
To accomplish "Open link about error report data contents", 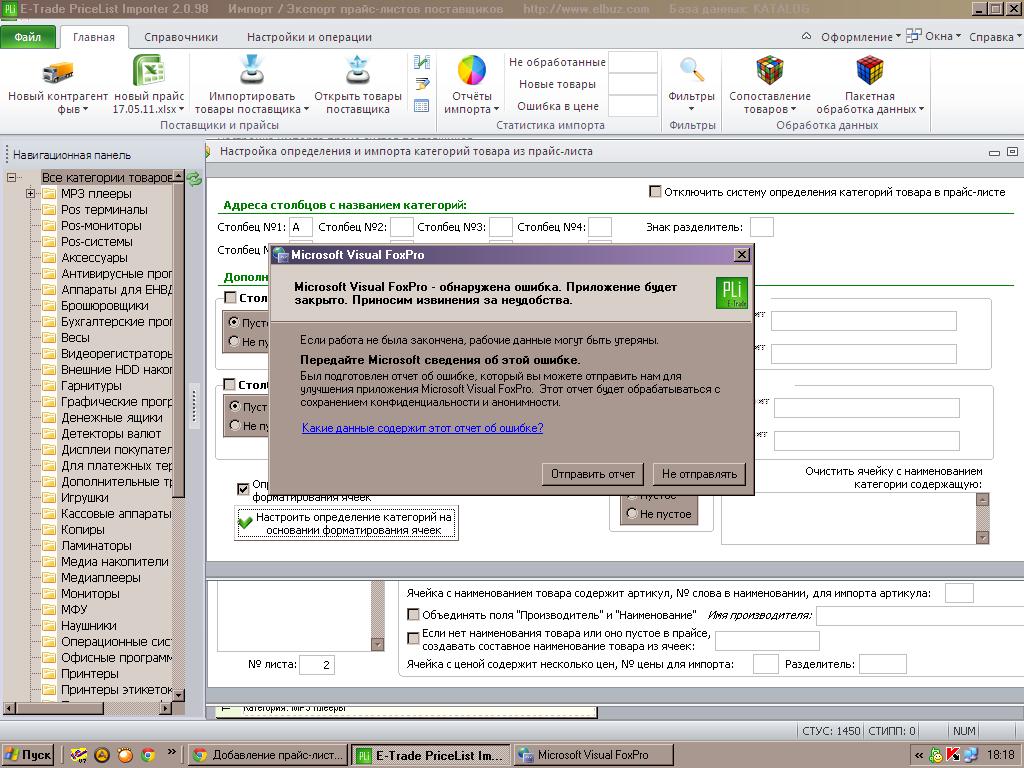I will pyautogui.click(x=422, y=428).
